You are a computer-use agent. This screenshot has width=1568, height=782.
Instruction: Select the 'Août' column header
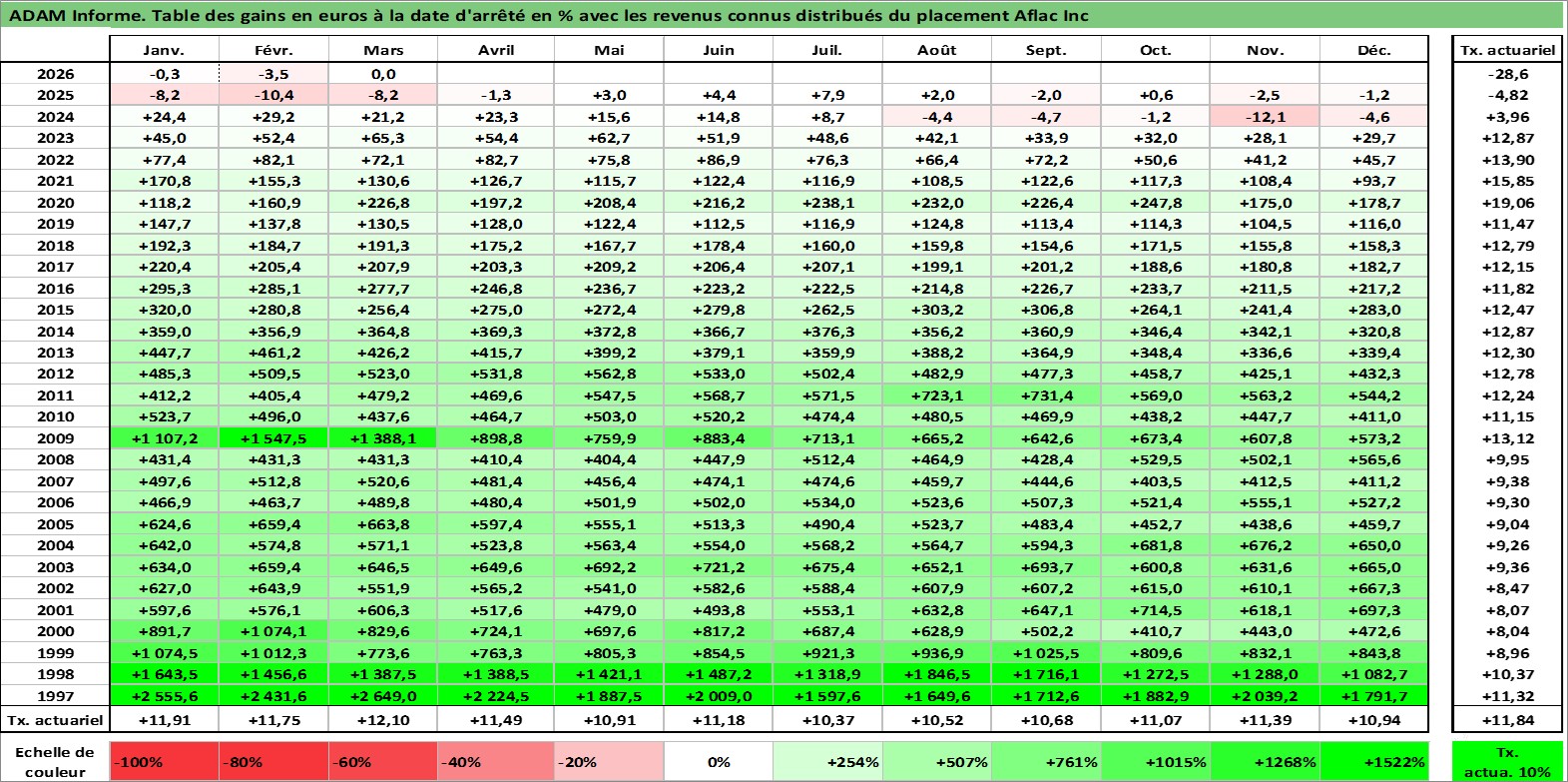point(937,50)
